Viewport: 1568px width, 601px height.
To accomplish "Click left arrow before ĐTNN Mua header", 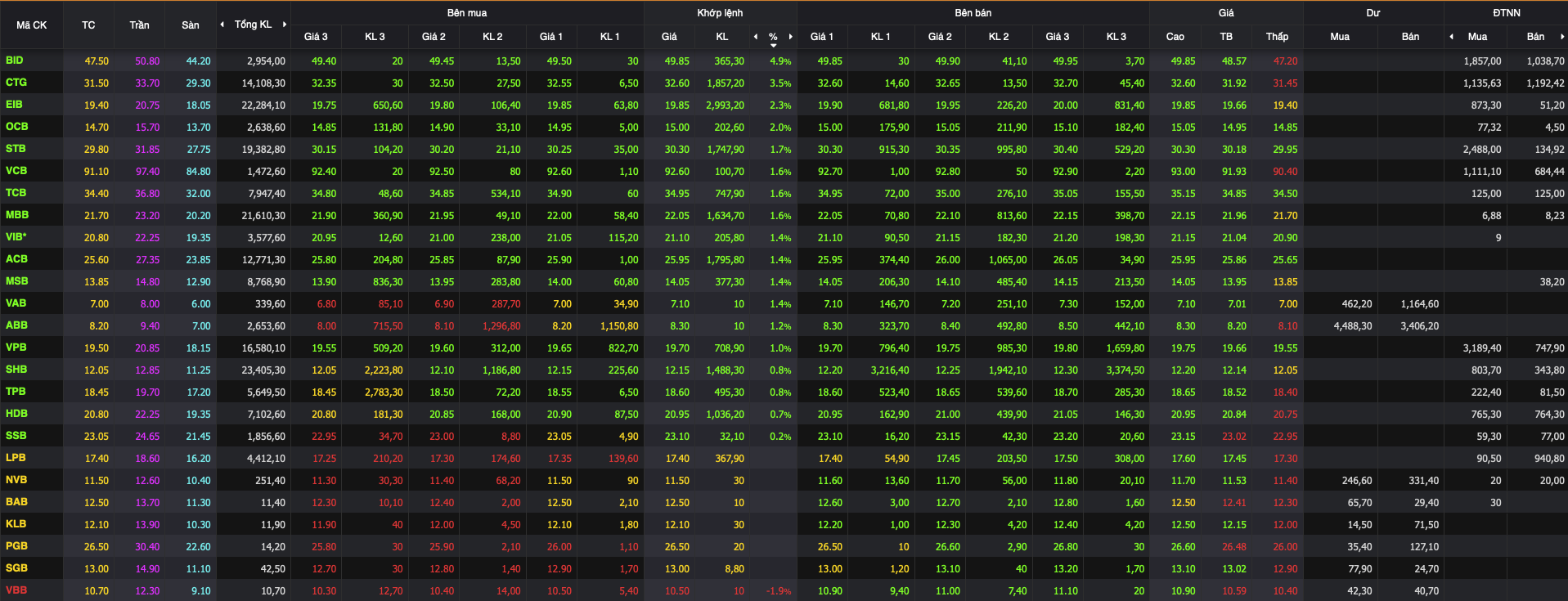I will click(1452, 37).
